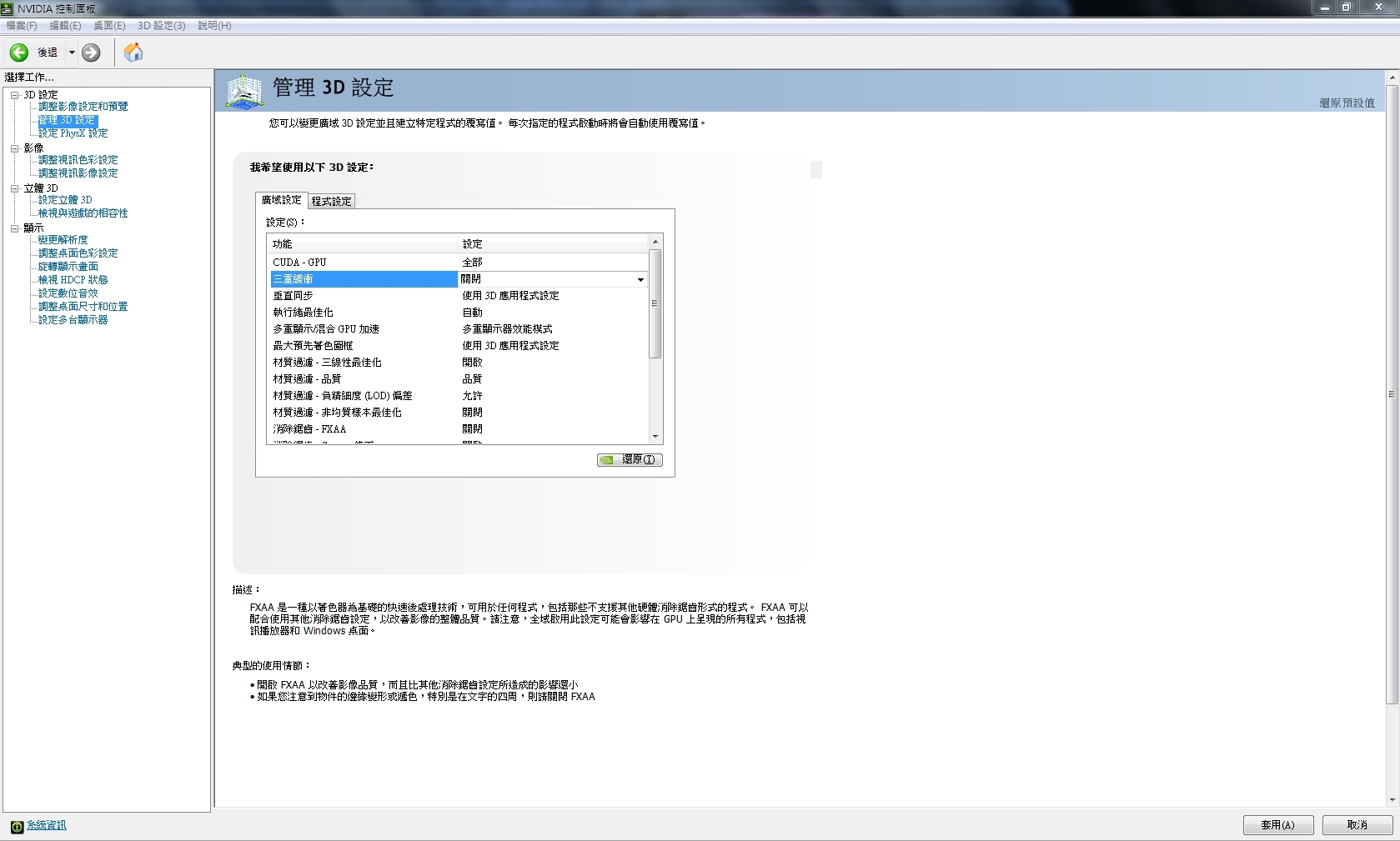Select 管理 3D 設定 in the task tree
1400x841 pixels.
(68, 120)
